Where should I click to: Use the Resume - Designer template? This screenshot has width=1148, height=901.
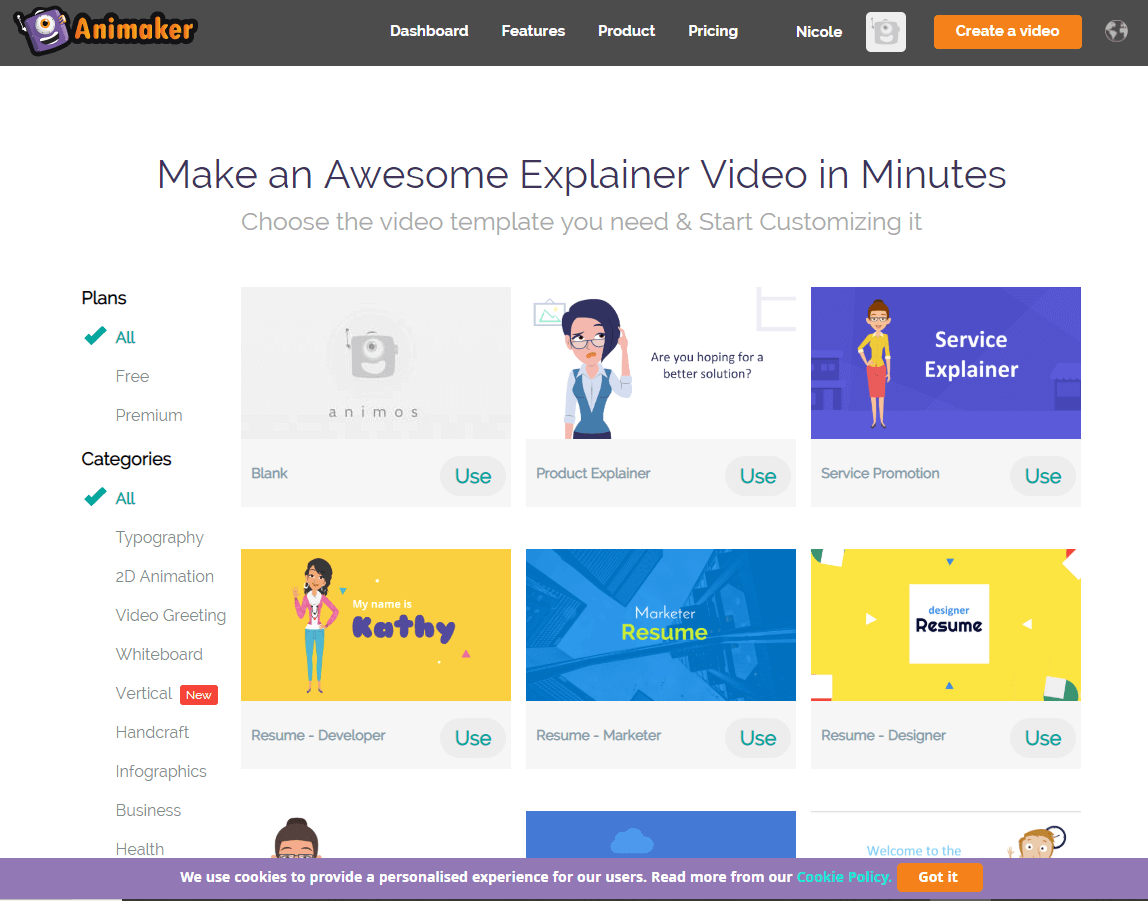pyautogui.click(x=1042, y=738)
